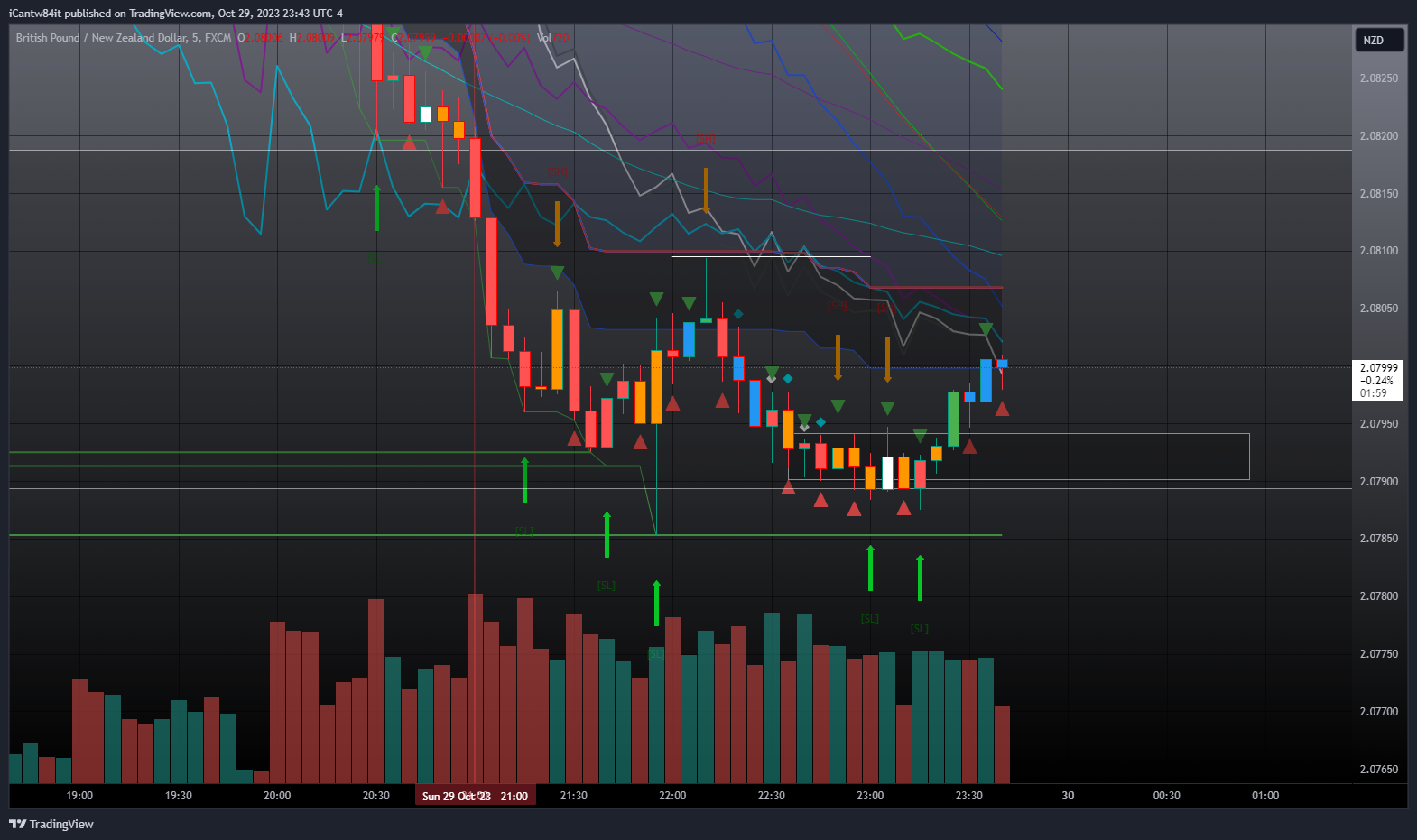
Task: Click the open value O2.08006 in the legend
Action: pyautogui.click(x=260, y=38)
